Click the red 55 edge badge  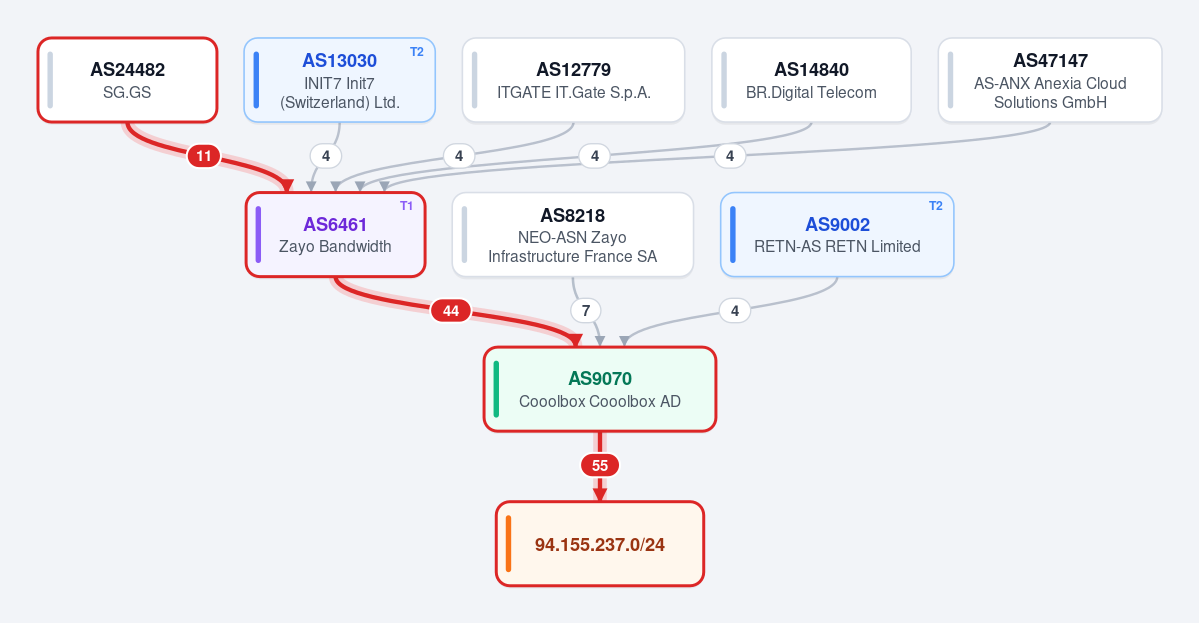(x=600, y=466)
